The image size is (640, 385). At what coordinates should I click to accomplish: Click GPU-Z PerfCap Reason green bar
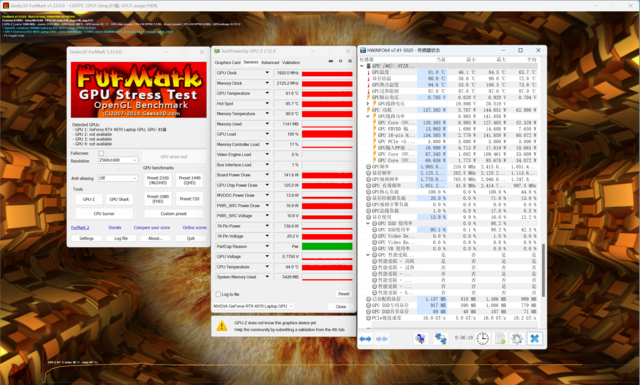click(327, 247)
